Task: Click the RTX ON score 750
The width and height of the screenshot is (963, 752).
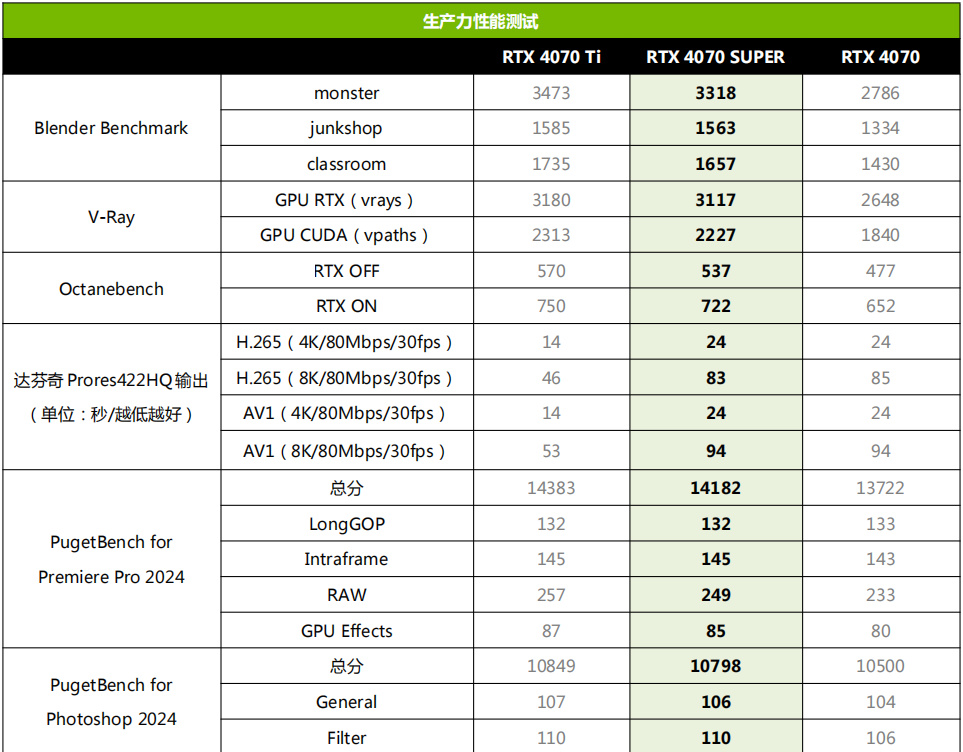Action: tap(551, 306)
